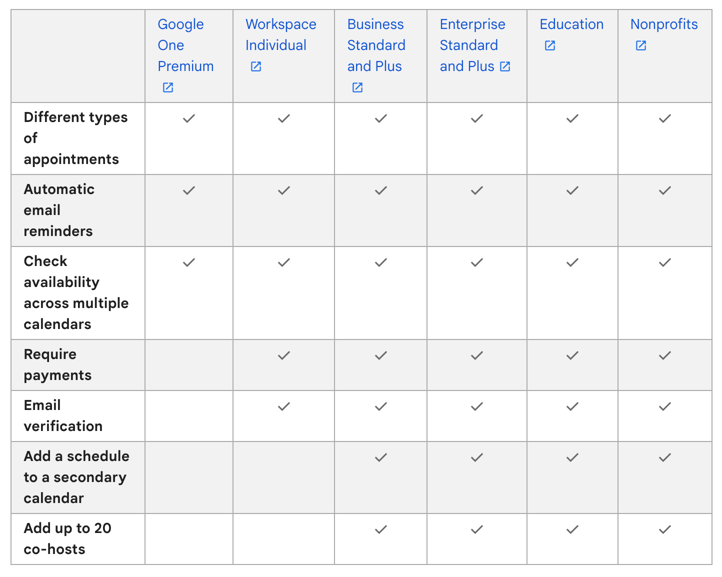Click external link icon under Google One Premium
This screenshot has width=722, height=577.
[x=168, y=88]
